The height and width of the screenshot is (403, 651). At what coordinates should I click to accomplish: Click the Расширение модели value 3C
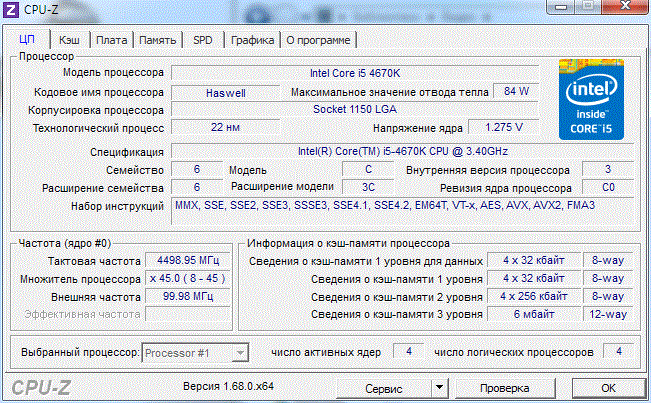(x=368, y=187)
